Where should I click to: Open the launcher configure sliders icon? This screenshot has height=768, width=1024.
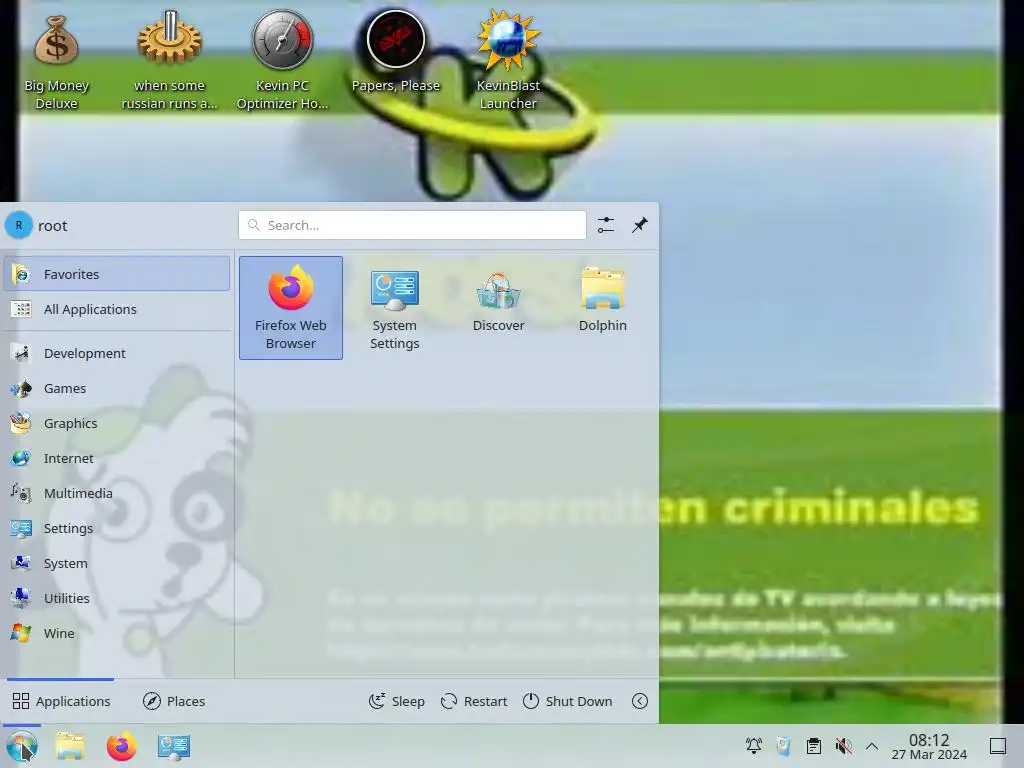(606, 225)
